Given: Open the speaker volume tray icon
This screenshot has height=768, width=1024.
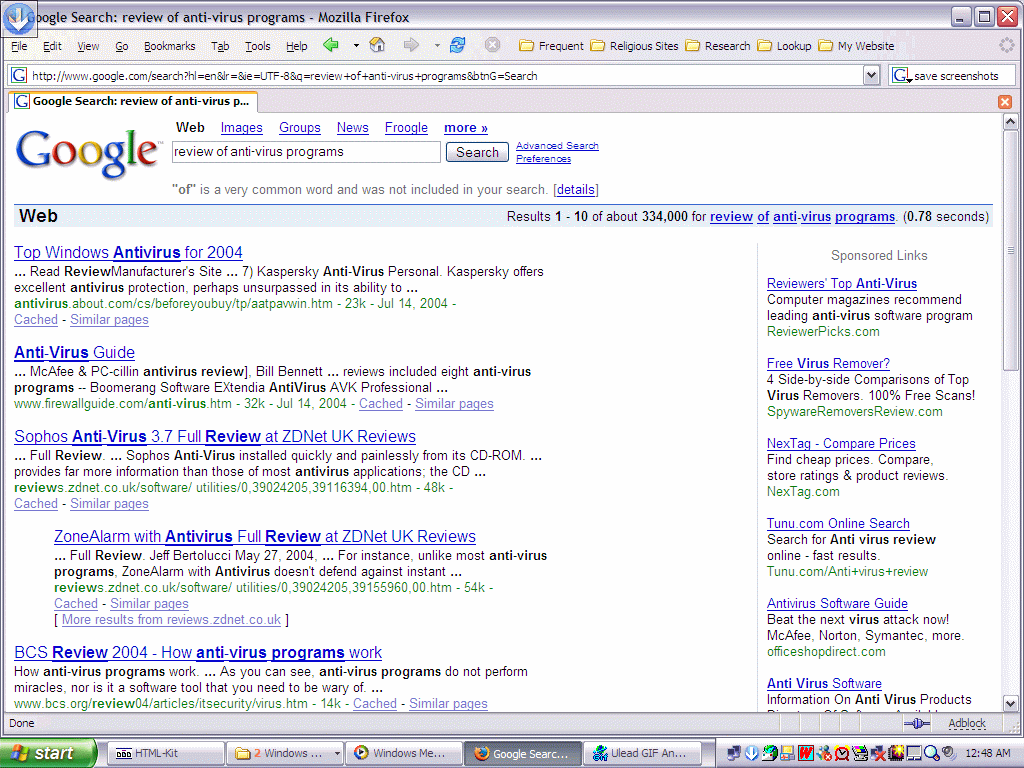Looking at the screenshot, I should [x=950, y=753].
